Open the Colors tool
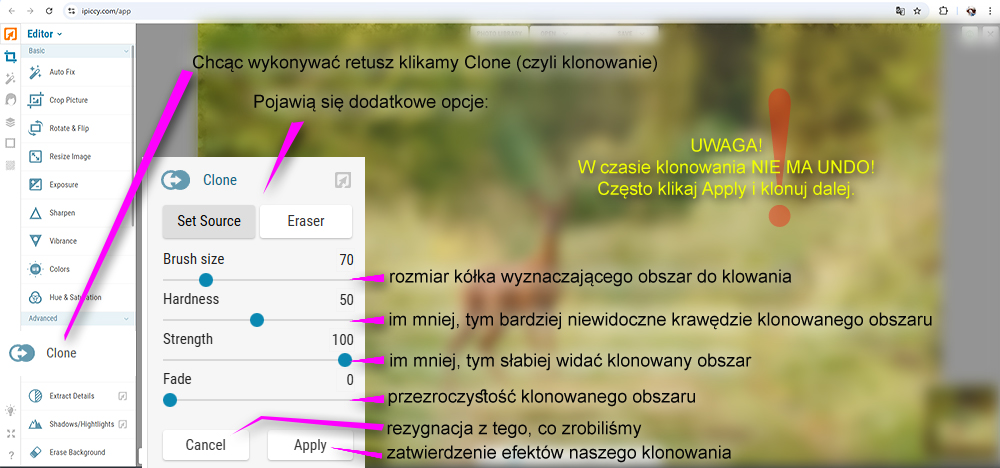This screenshot has width=1000, height=468. [x=62, y=269]
